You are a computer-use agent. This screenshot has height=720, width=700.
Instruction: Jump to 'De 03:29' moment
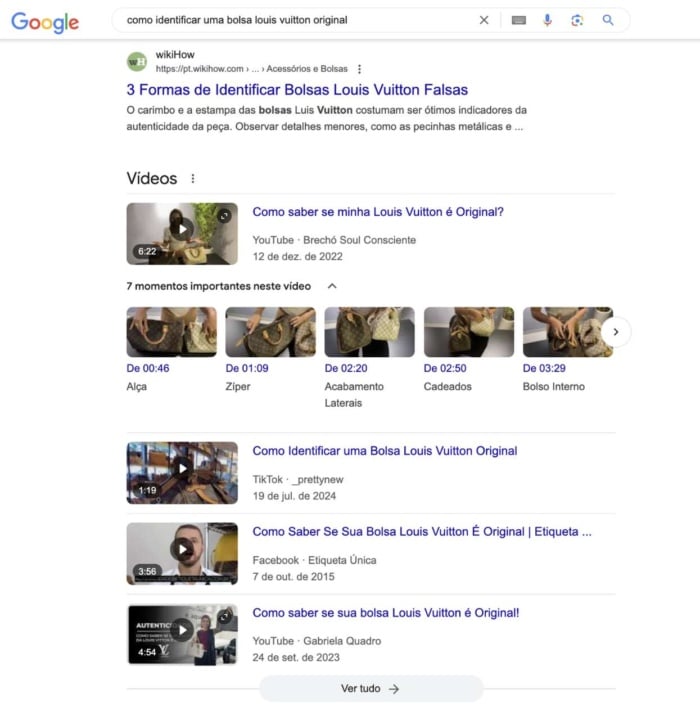point(544,368)
